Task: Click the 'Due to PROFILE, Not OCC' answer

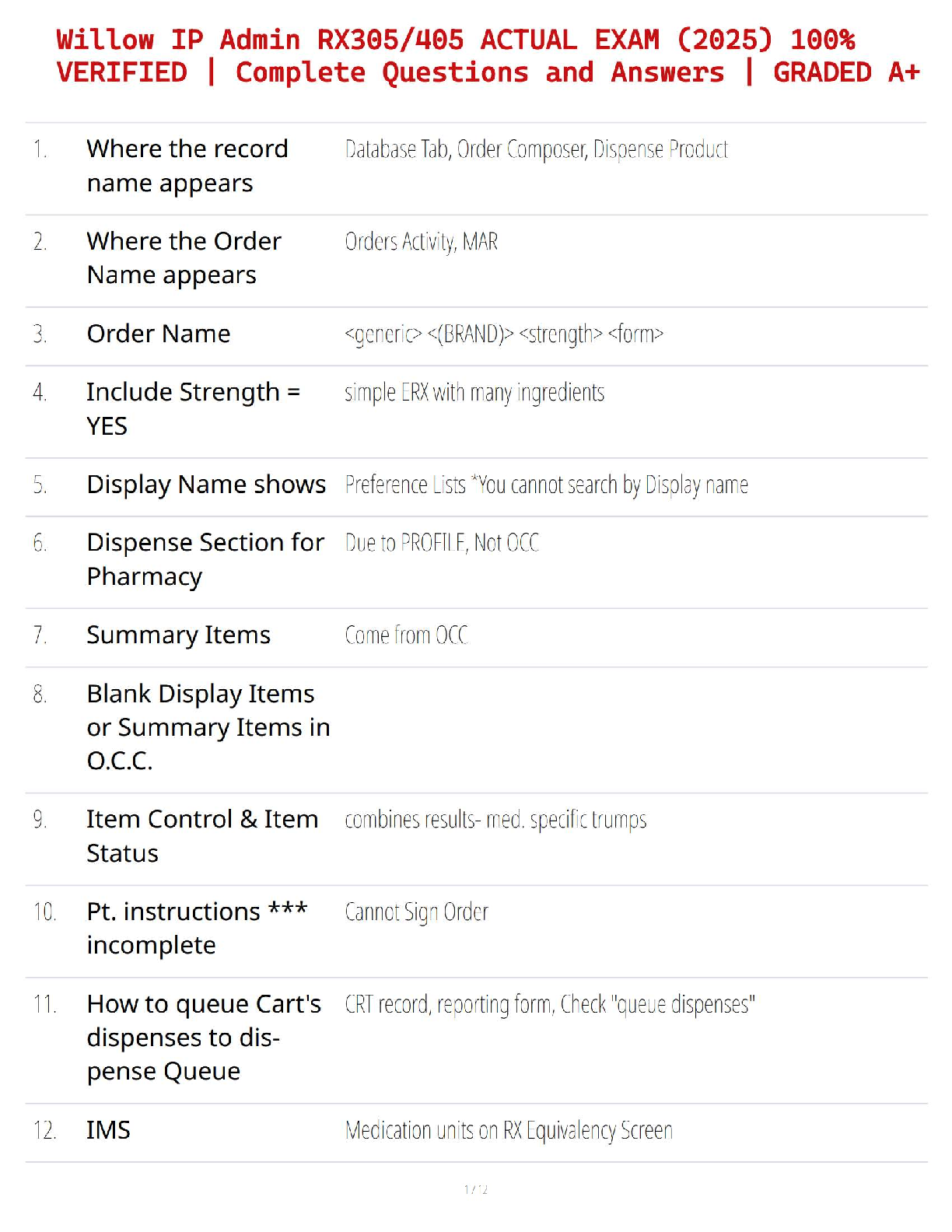Action: click(442, 543)
